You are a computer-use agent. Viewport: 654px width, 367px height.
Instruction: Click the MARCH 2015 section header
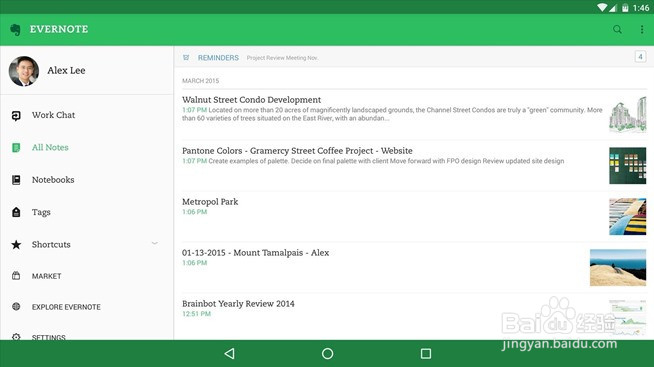point(200,80)
